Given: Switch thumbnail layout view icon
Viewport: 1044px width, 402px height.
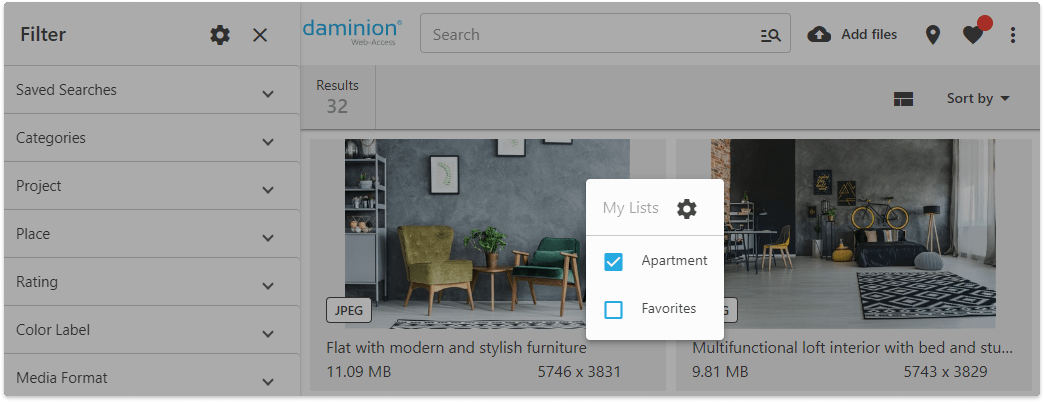Looking at the screenshot, I should tap(904, 99).
